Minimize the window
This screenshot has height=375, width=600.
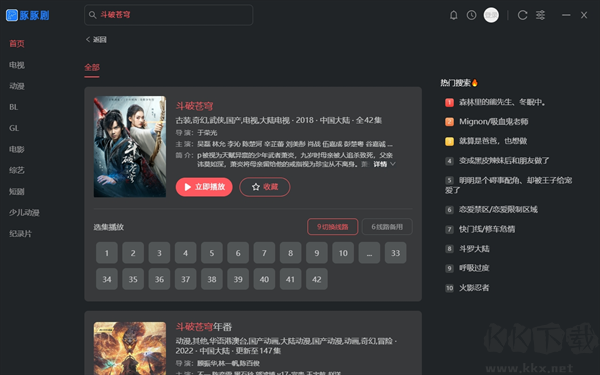[566, 15]
